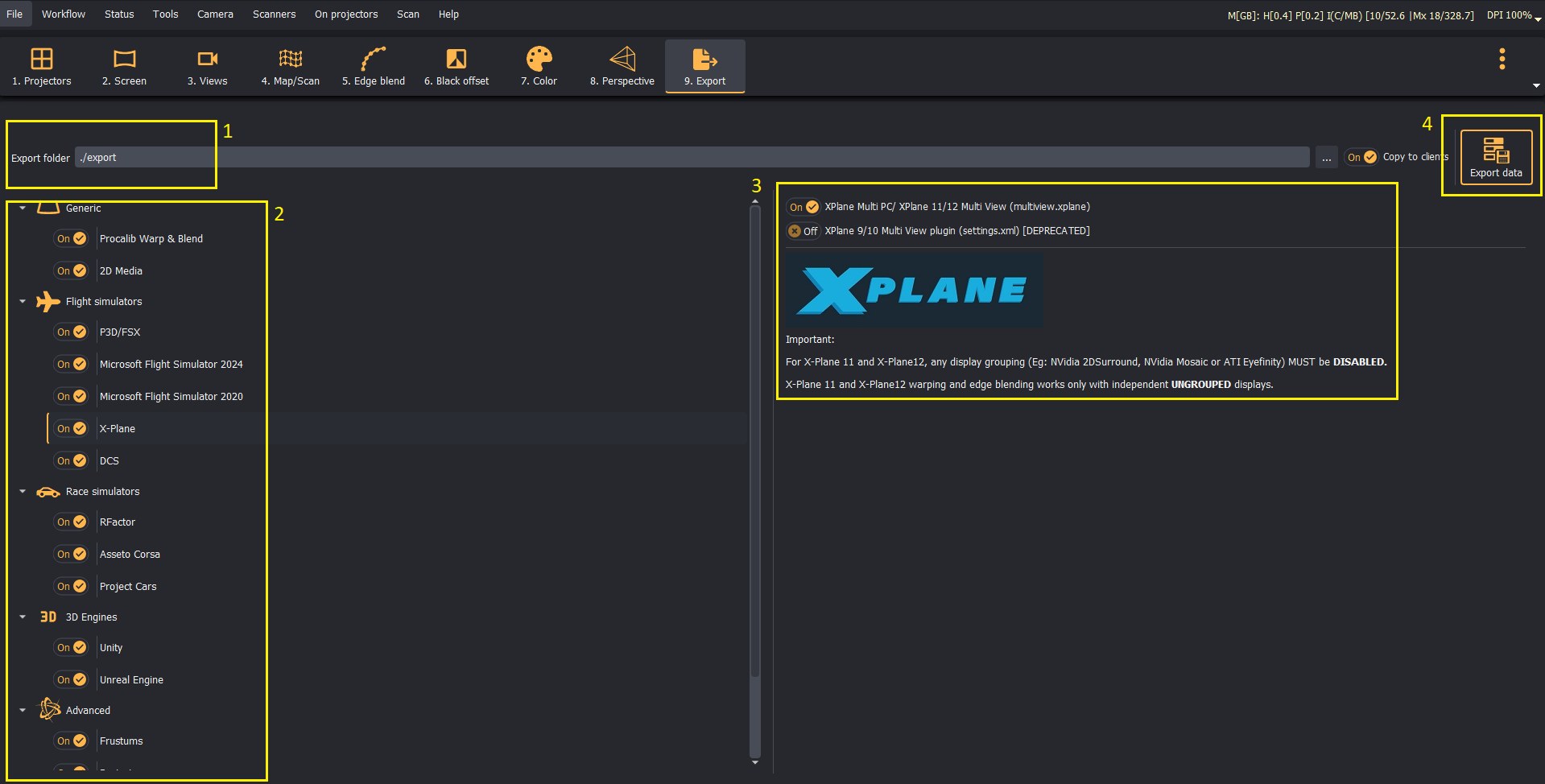
Task: Open the Scanners menu
Action: pyautogui.click(x=275, y=14)
